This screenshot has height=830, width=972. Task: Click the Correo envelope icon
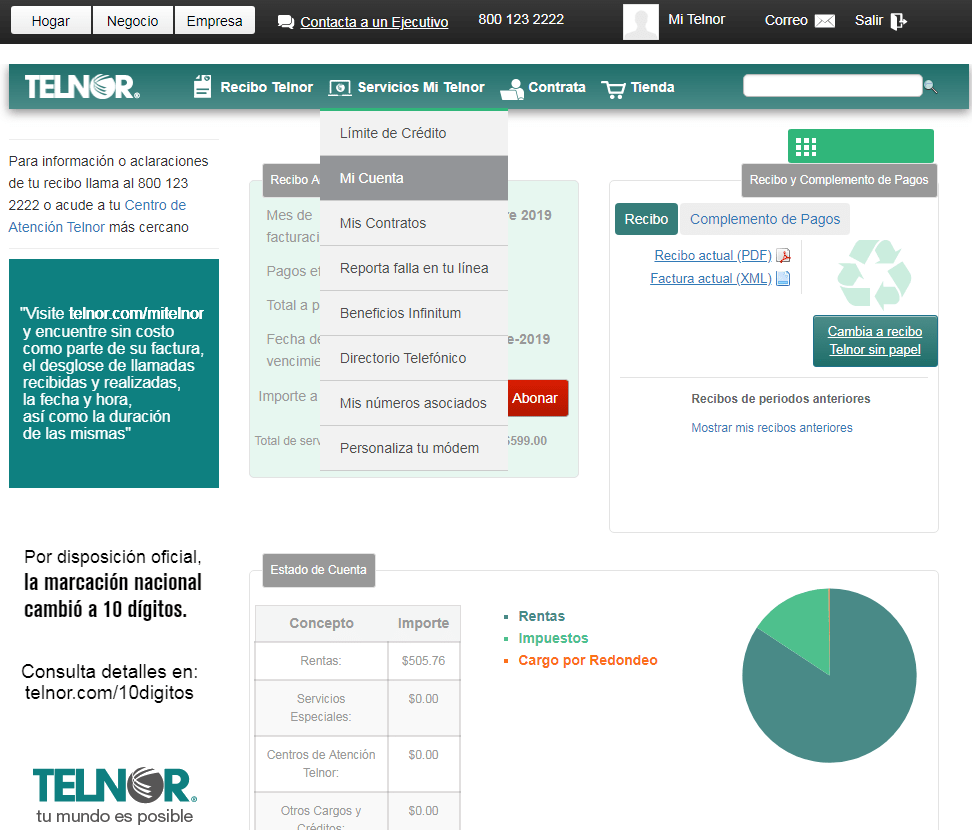tap(824, 21)
